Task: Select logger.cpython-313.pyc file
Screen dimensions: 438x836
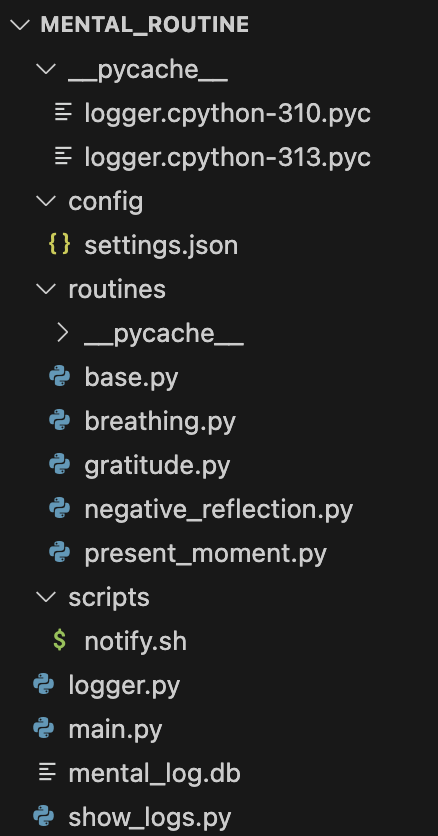Action: coord(228,157)
